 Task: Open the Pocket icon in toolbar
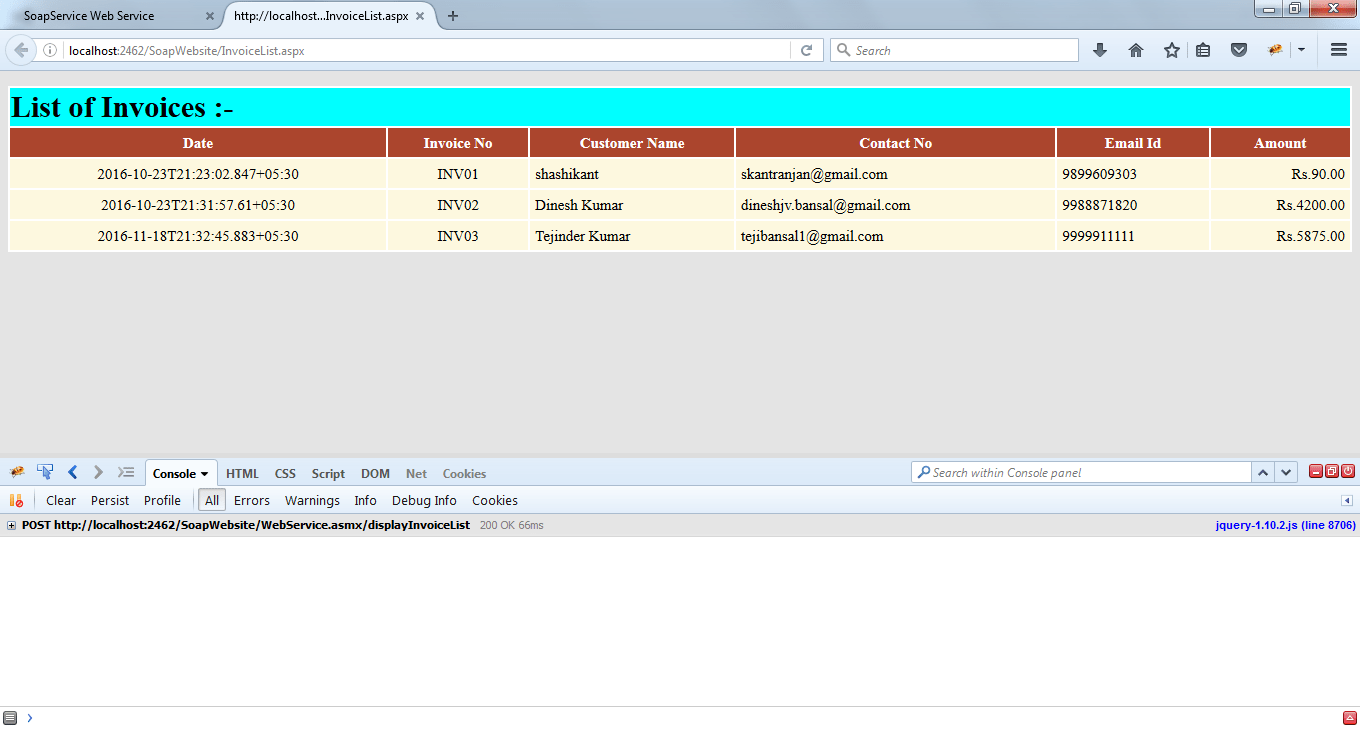tap(1239, 50)
